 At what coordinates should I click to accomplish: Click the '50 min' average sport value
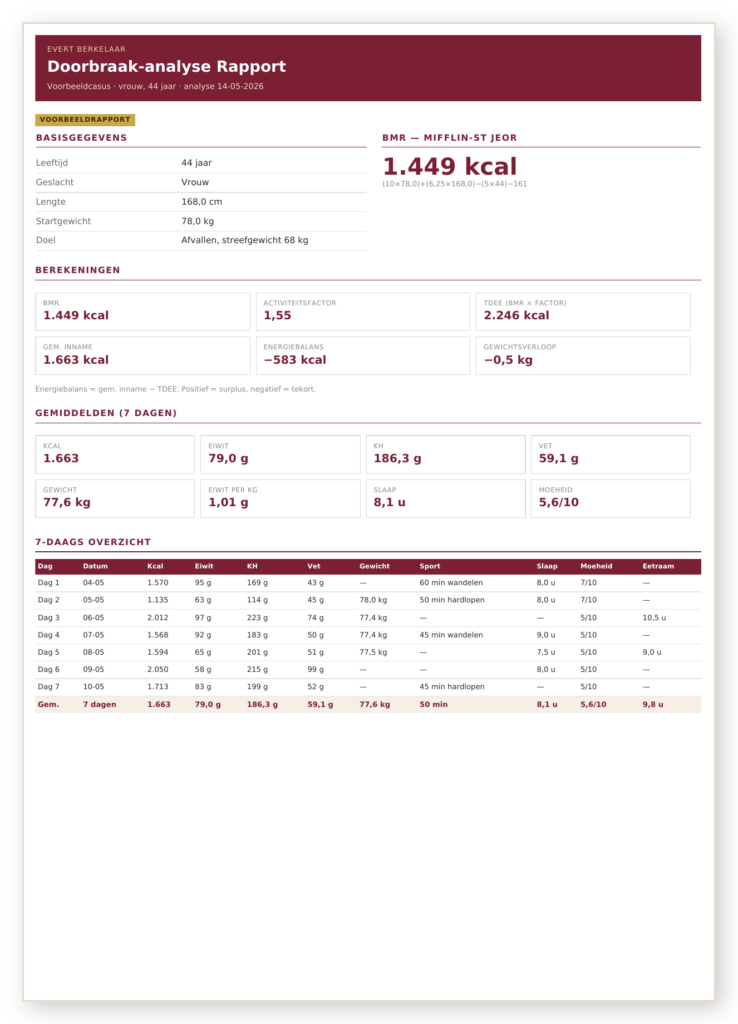[434, 704]
